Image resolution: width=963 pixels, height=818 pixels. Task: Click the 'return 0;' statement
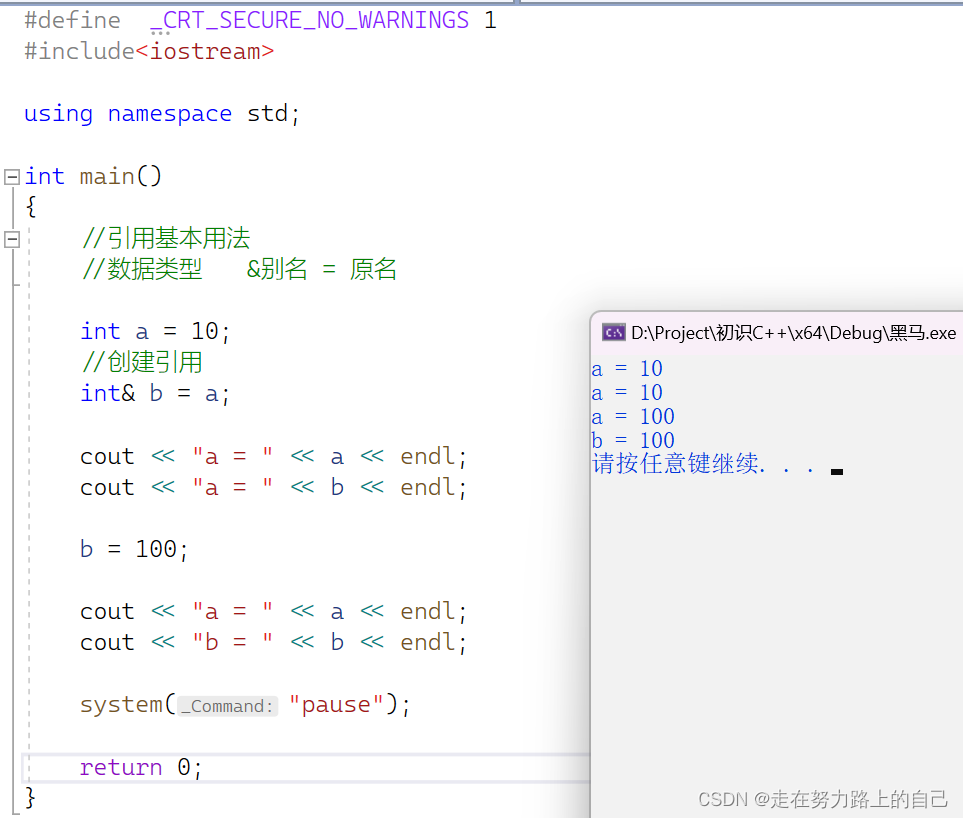pos(140,768)
